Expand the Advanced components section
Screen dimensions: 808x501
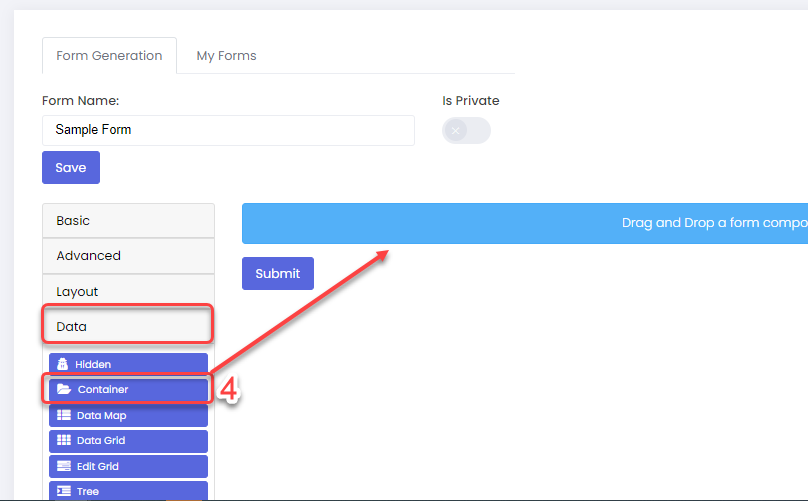click(x=128, y=256)
